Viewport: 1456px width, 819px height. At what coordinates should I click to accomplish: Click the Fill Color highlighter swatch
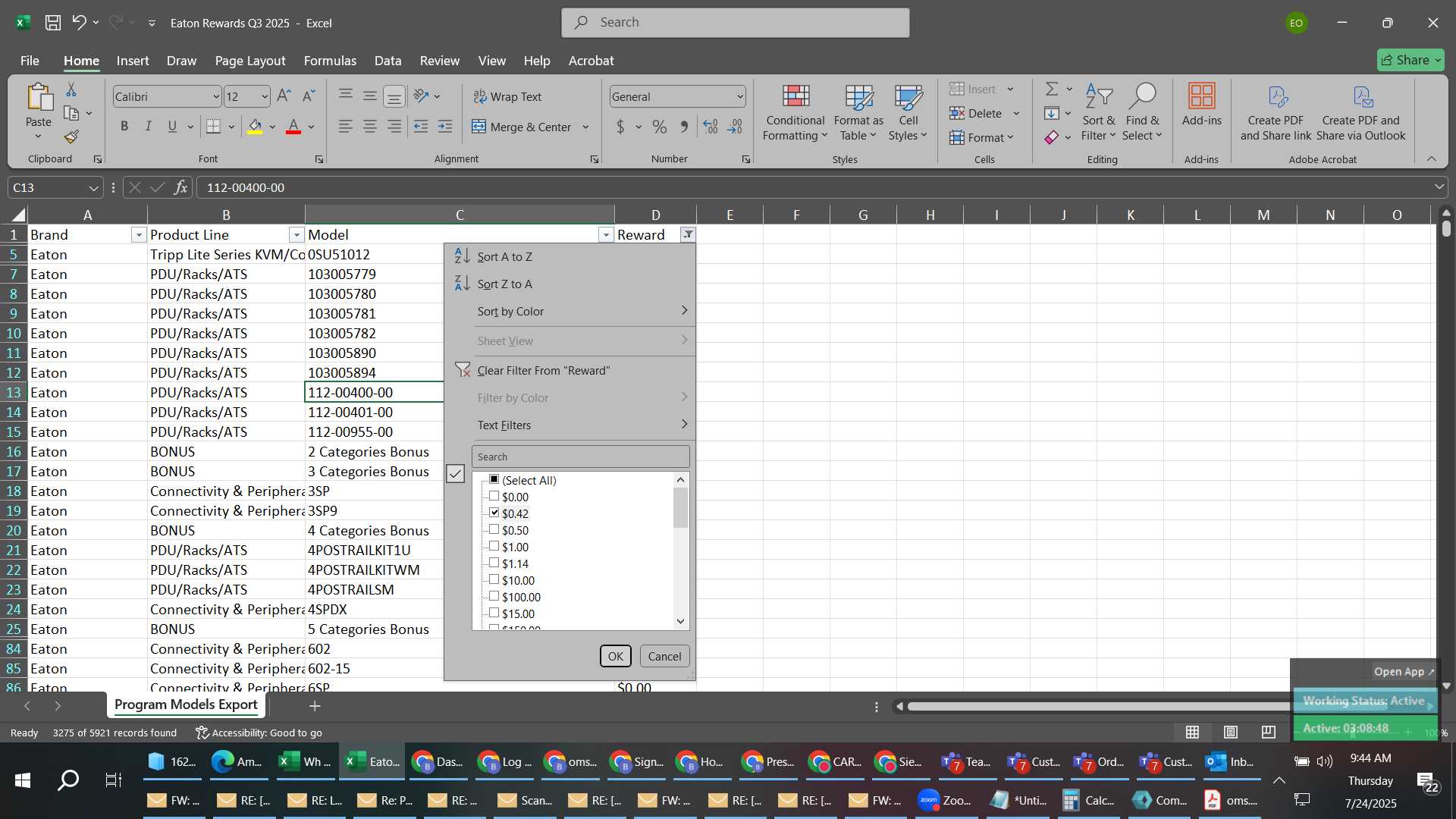pos(256,127)
